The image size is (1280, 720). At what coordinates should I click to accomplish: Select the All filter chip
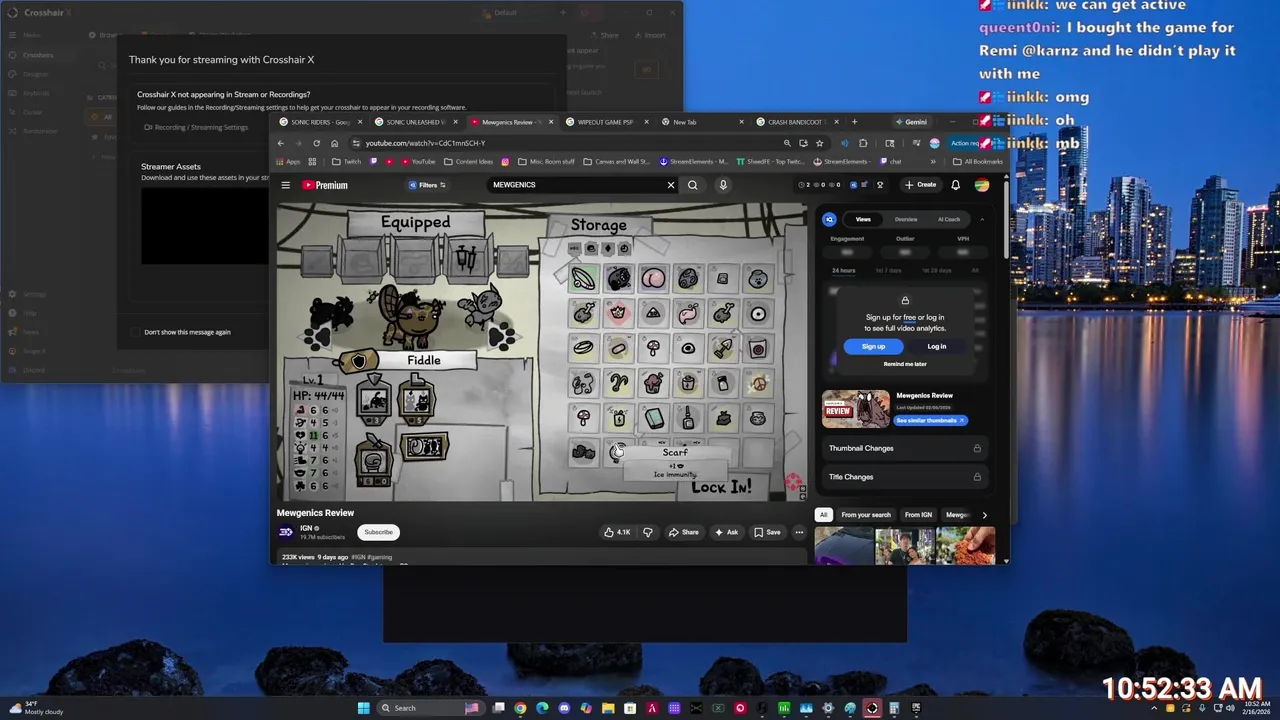824,515
